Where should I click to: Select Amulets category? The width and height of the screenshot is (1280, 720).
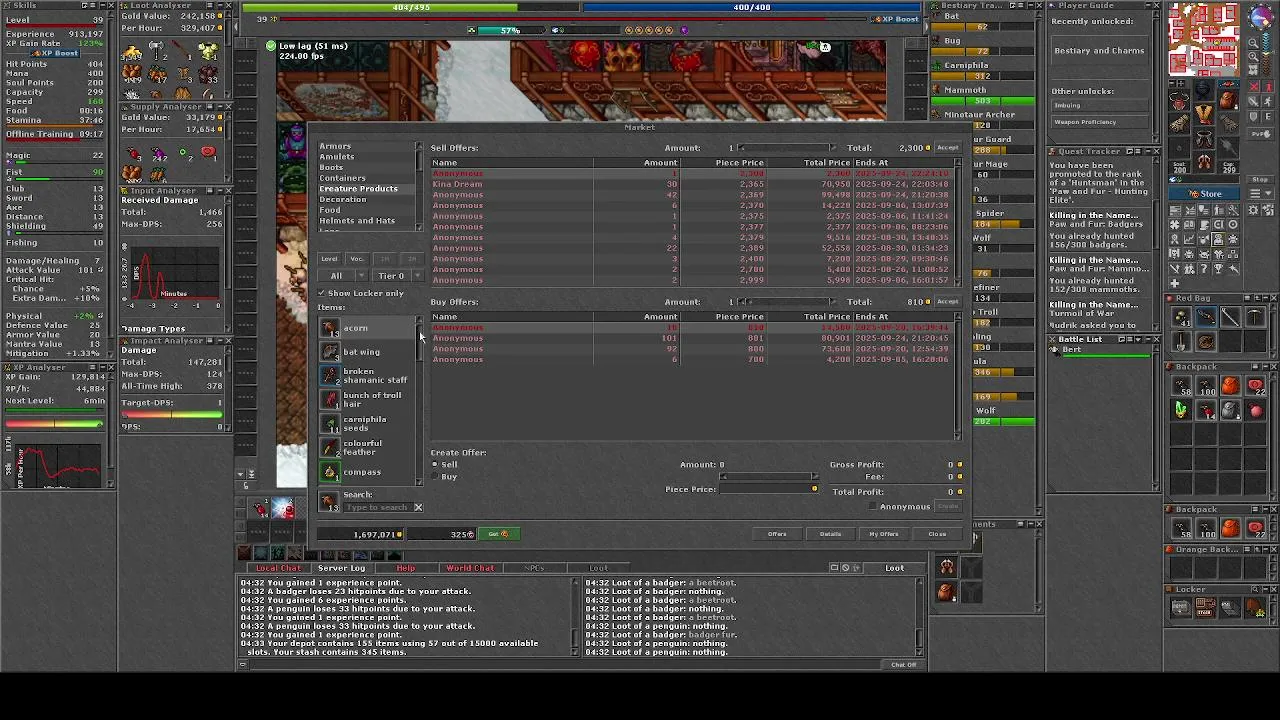pyautogui.click(x=336, y=157)
